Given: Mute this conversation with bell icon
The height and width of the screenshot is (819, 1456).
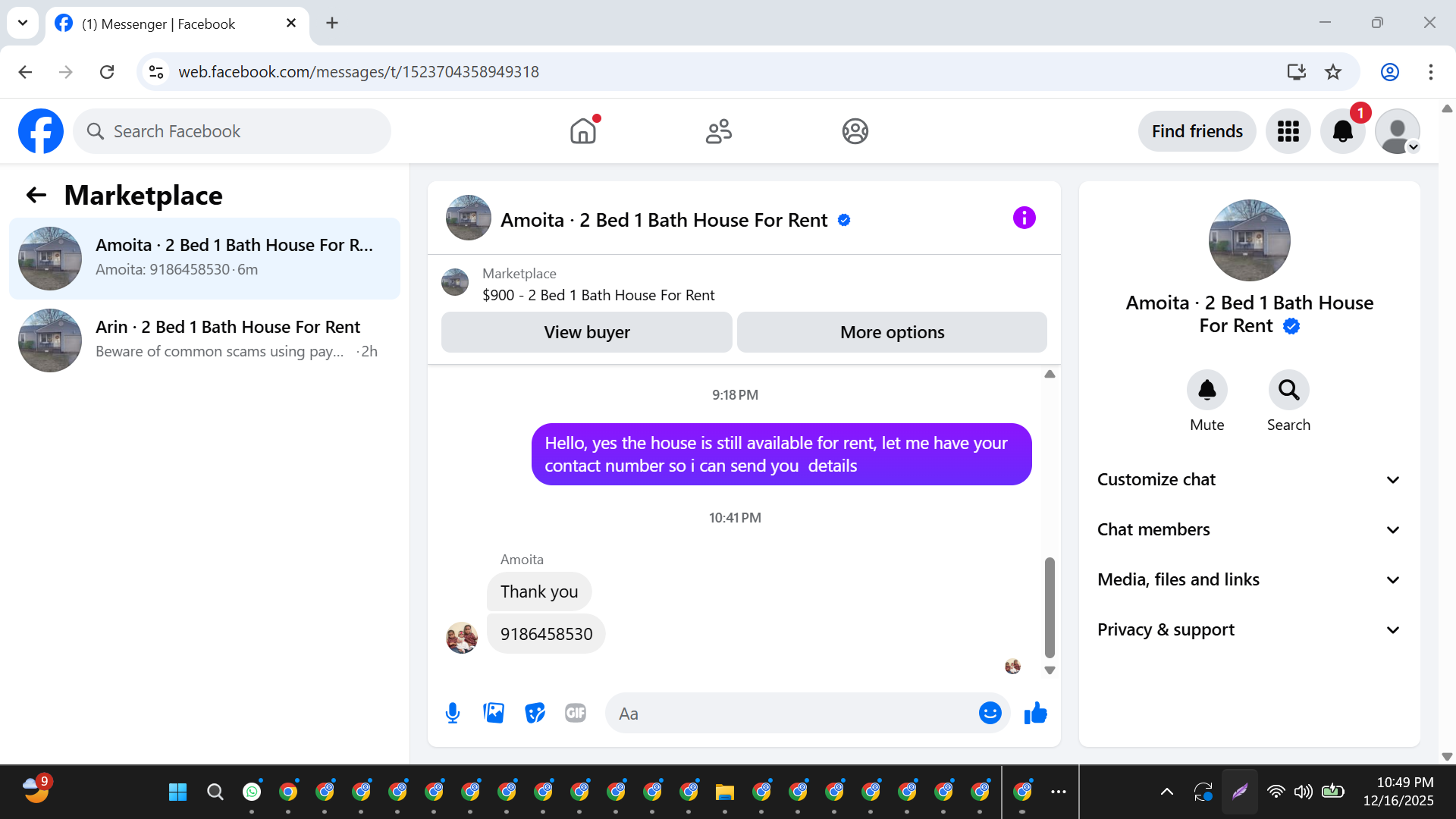Looking at the screenshot, I should click(x=1207, y=390).
